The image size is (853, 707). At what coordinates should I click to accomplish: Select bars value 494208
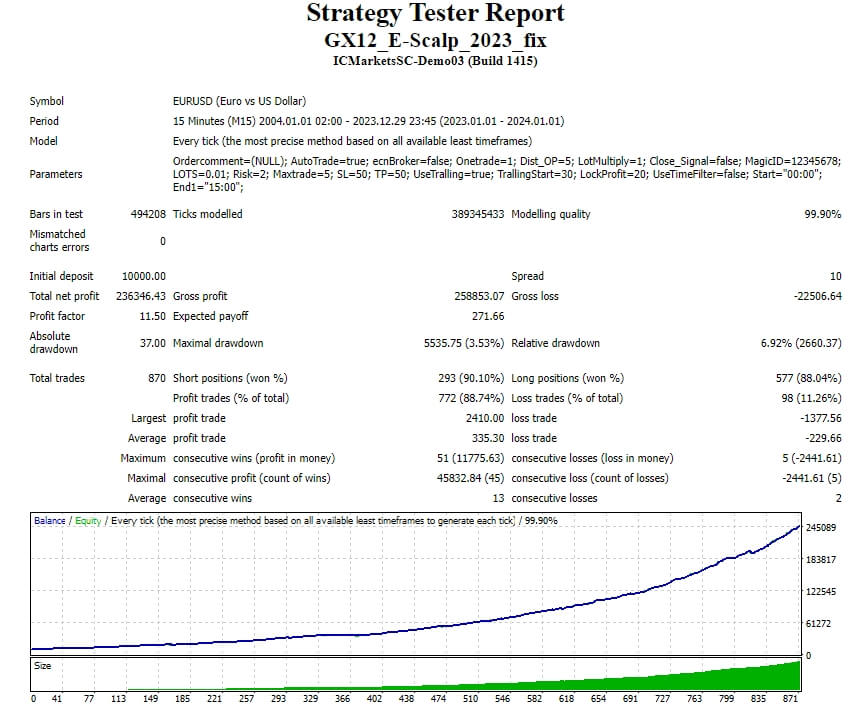(148, 214)
